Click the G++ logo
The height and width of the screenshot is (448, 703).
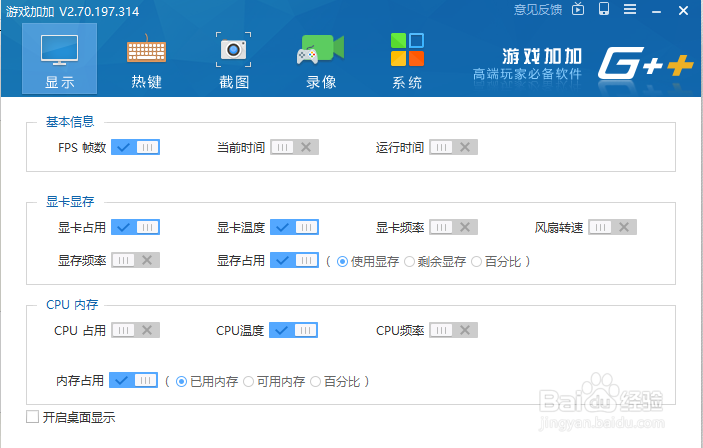click(646, 63)
